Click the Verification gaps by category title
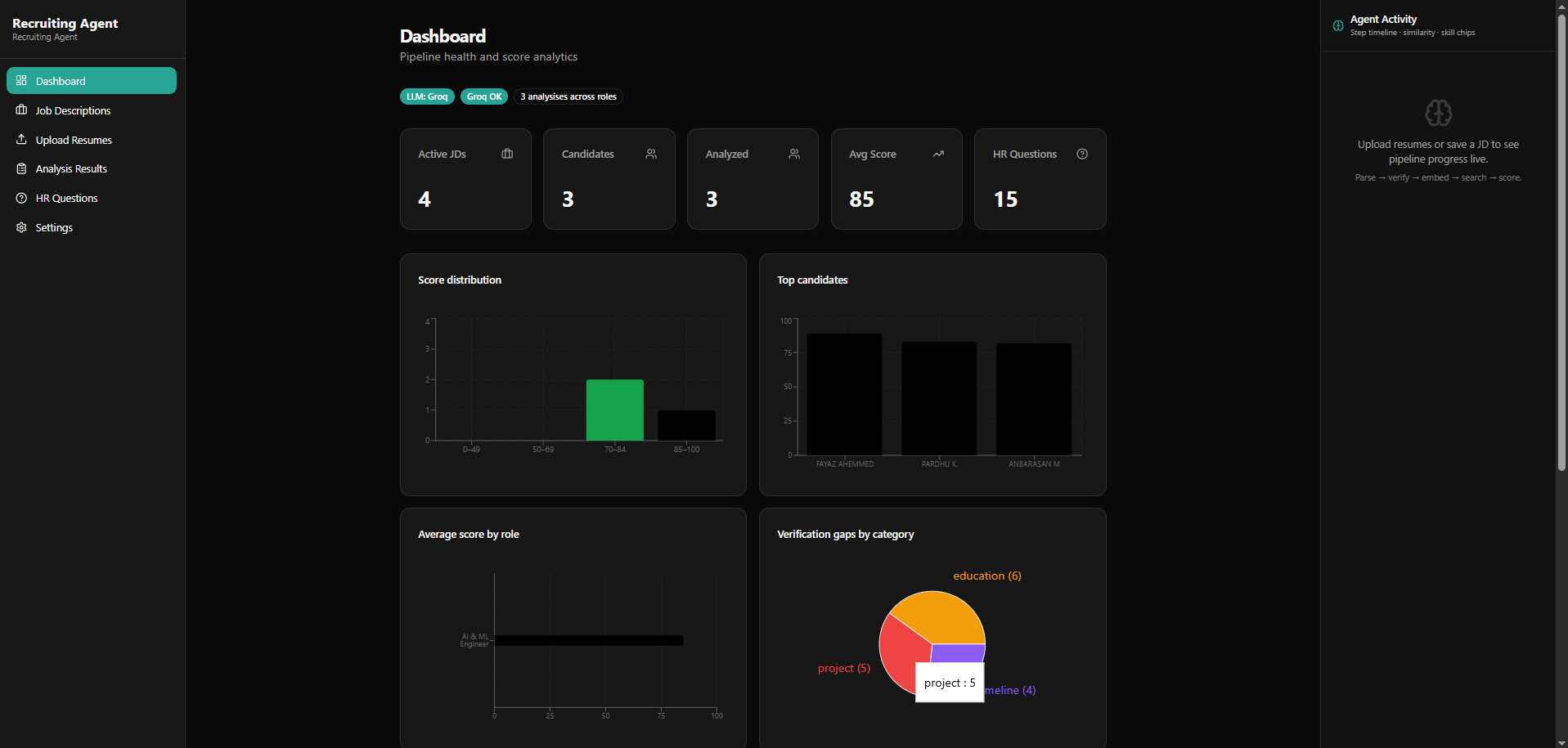This screenshot has height=748, width=1568. pos(846,534)
